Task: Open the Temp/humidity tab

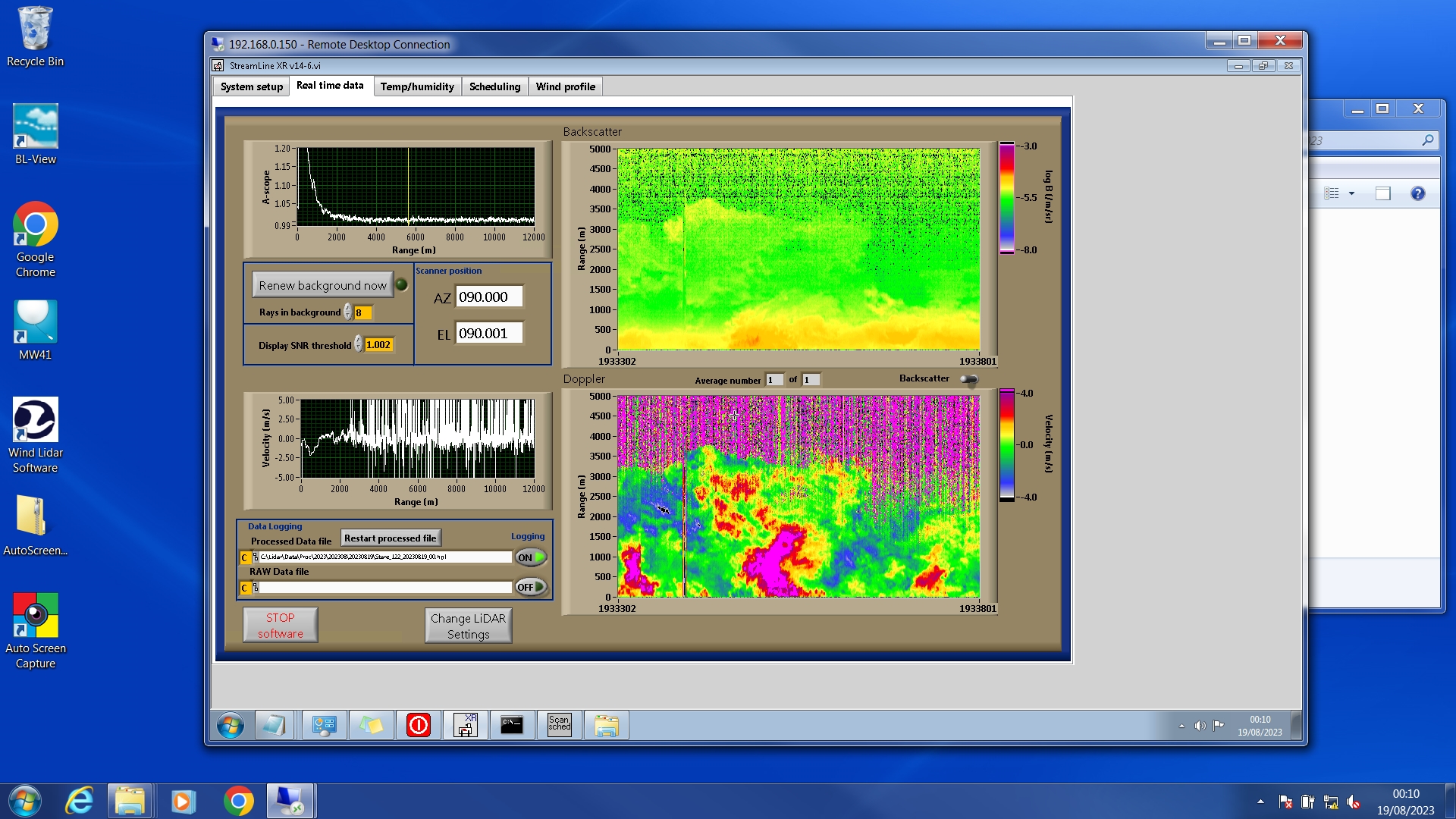Action: (x=417, y=86)
